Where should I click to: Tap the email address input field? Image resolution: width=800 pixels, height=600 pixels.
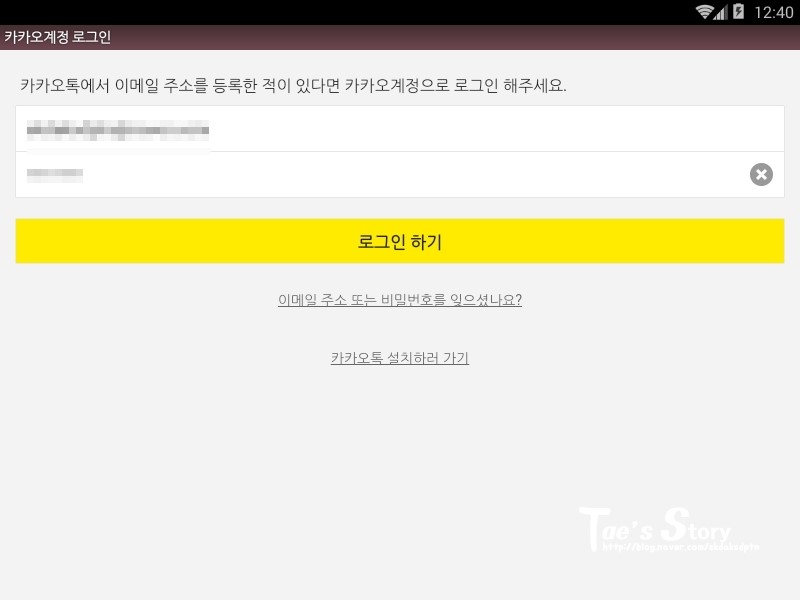(399, 129)
